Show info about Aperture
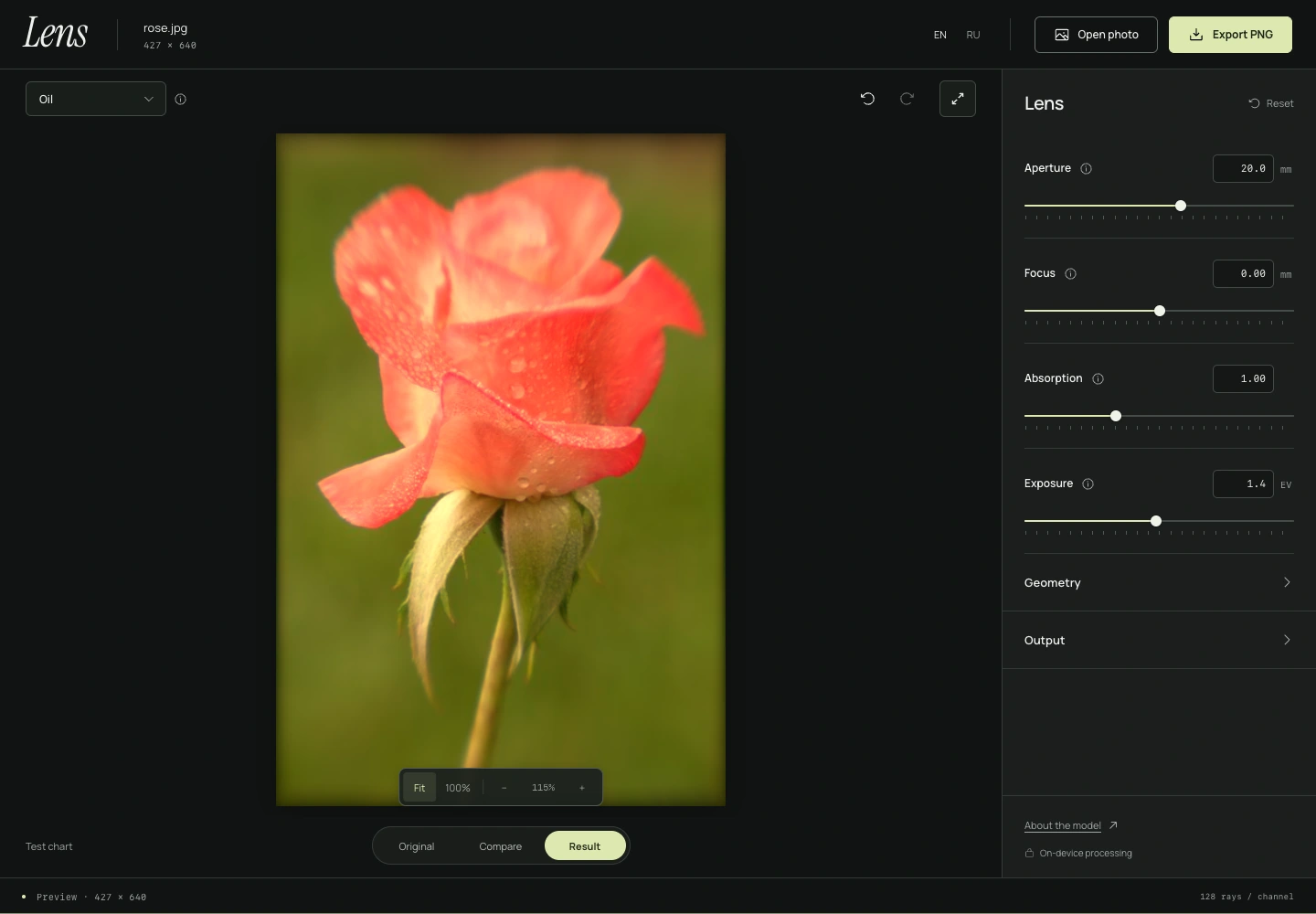This screenshot has height=914, width=1316. pyautogui.click(x=1087, y=168)
